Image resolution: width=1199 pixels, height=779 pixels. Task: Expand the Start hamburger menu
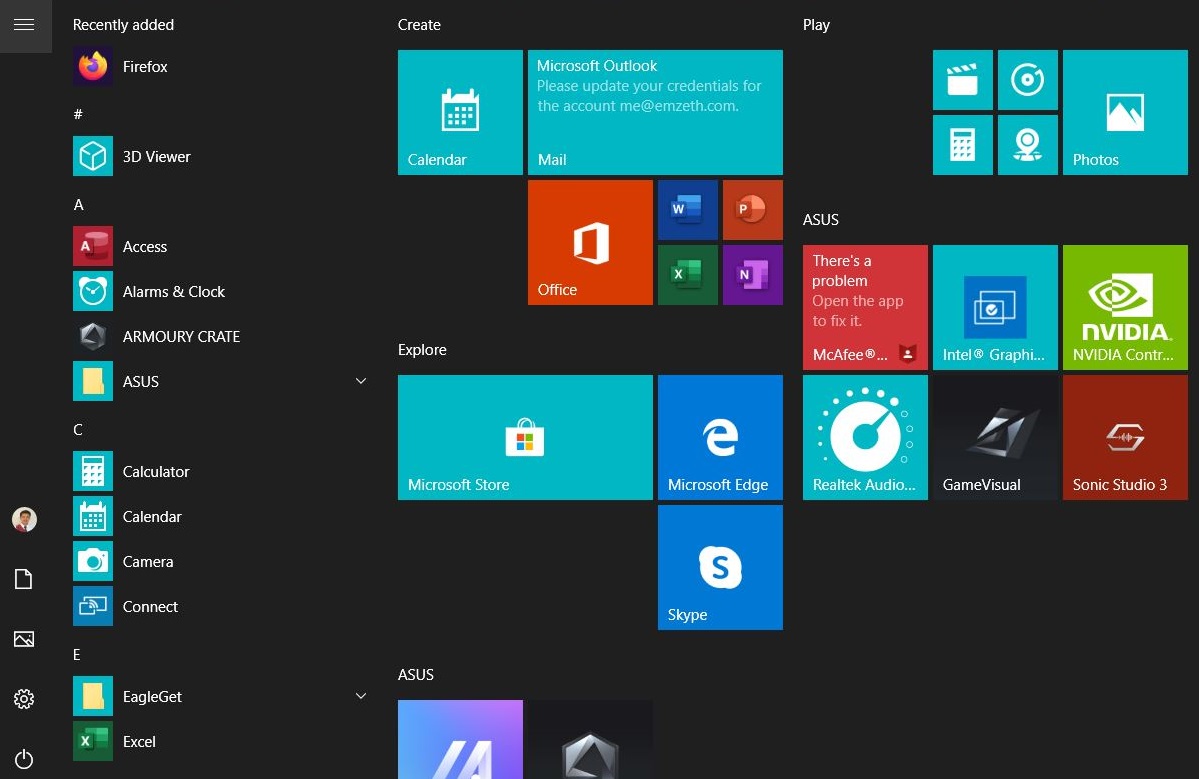(25, 25)
